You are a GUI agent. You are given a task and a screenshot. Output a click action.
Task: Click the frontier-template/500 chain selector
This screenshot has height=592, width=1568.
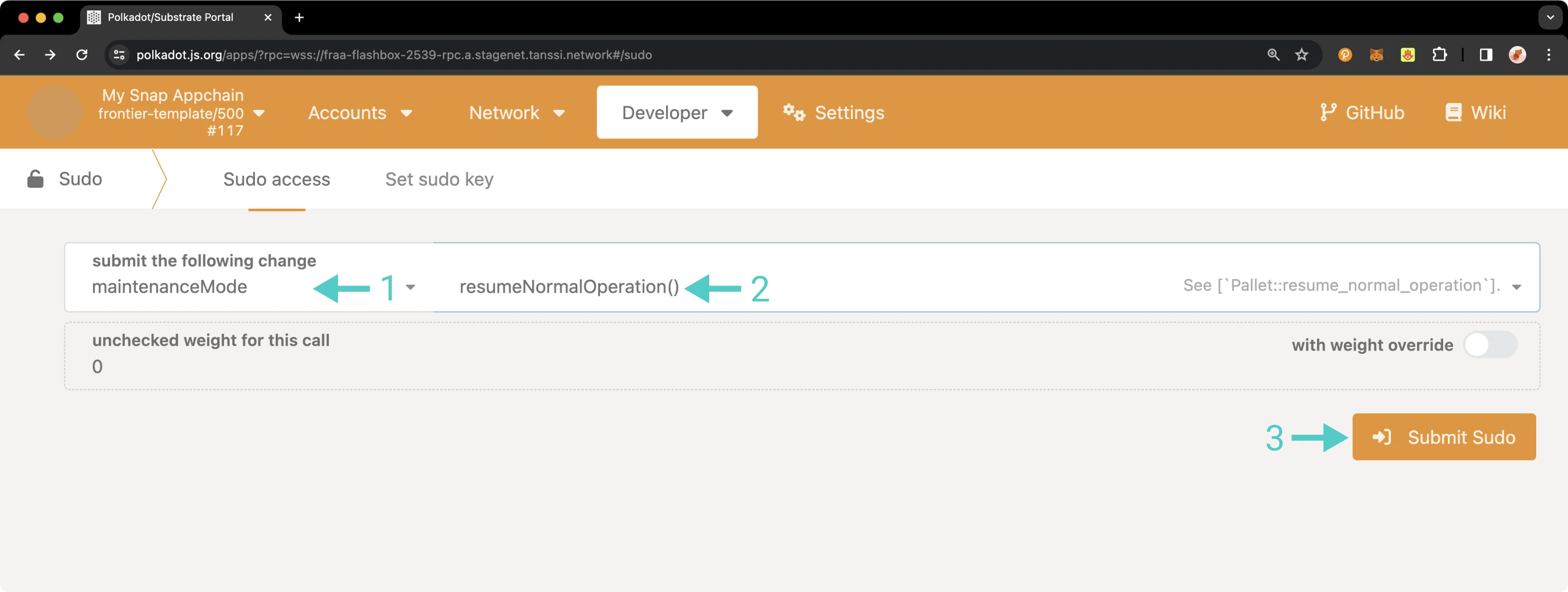click(x=178, y=113)
